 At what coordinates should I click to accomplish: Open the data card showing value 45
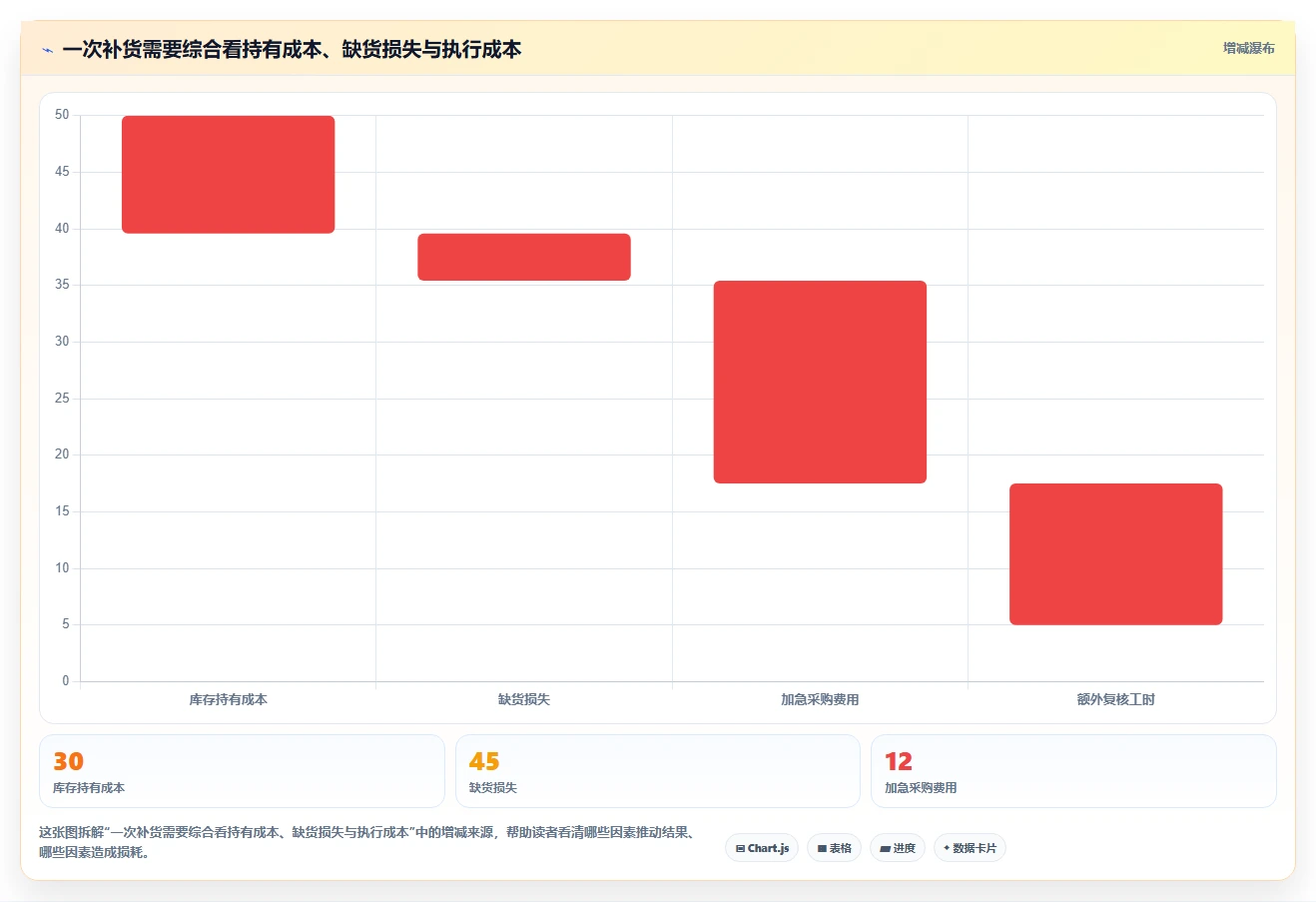657,771
